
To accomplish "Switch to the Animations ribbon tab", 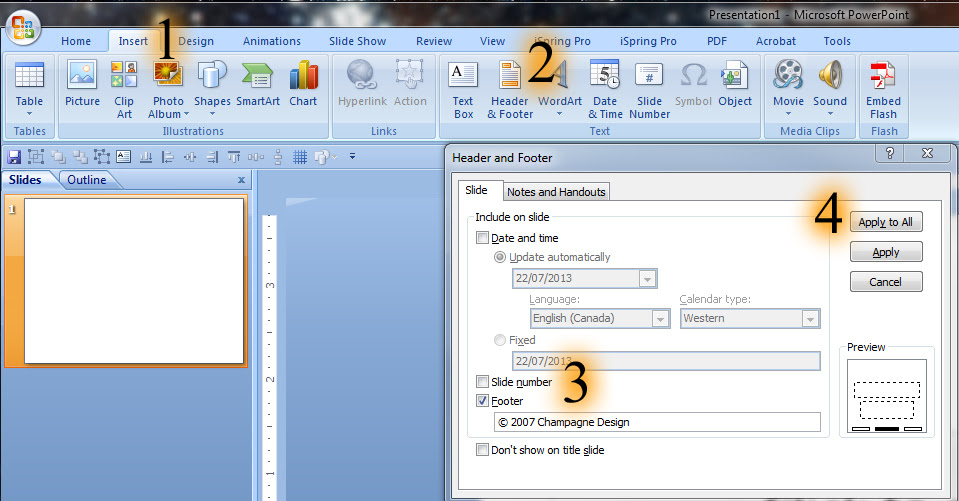I will [x=272, y=41].
